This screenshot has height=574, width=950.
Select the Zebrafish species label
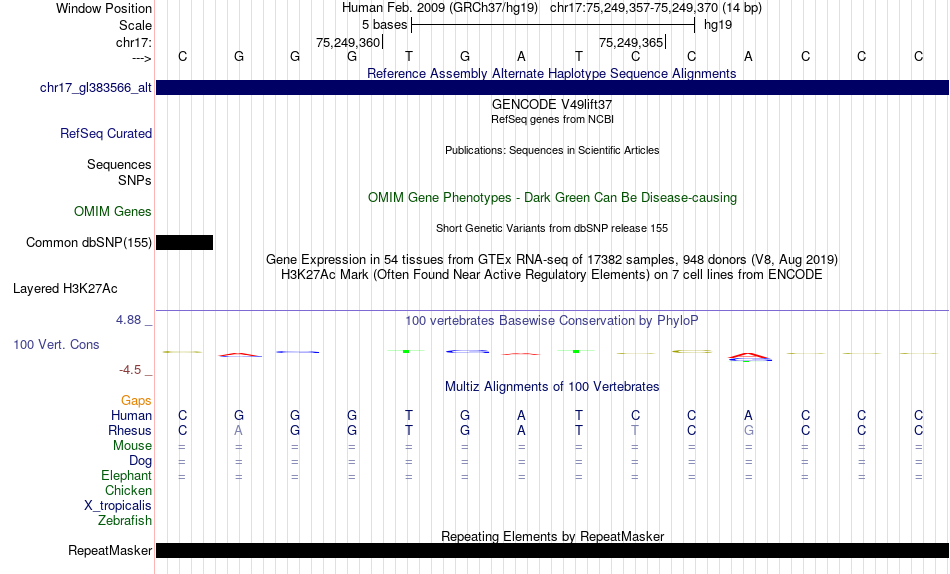tap(125, 521)
